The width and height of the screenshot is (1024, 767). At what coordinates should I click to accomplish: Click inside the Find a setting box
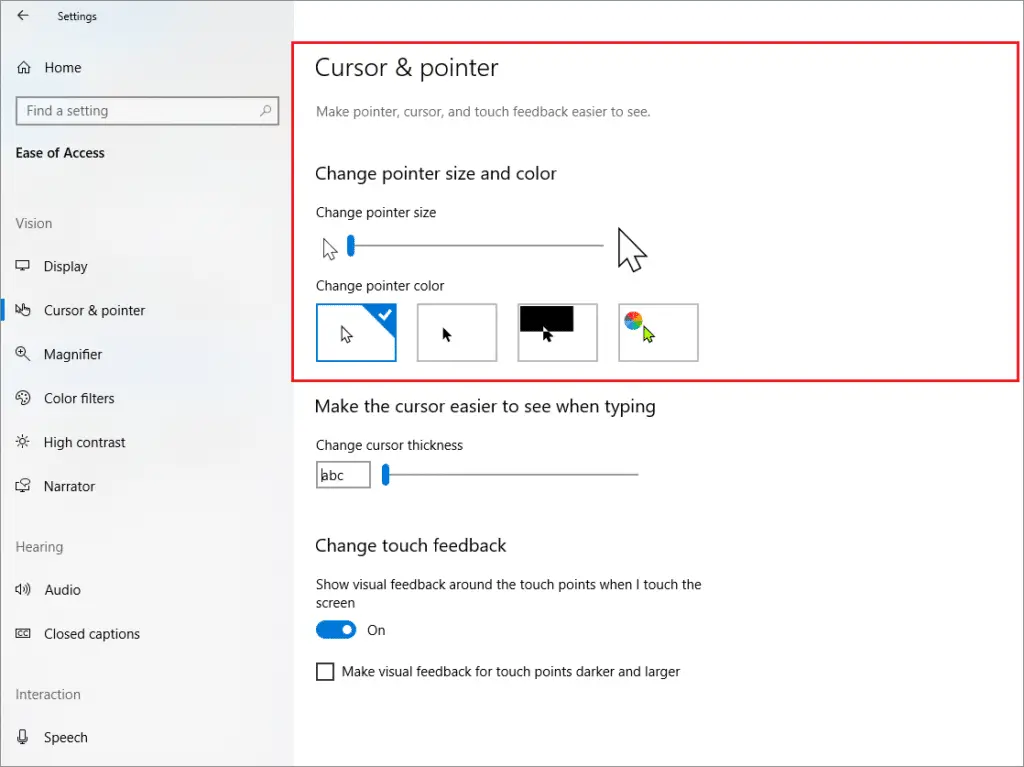click(x=147, y=110)
